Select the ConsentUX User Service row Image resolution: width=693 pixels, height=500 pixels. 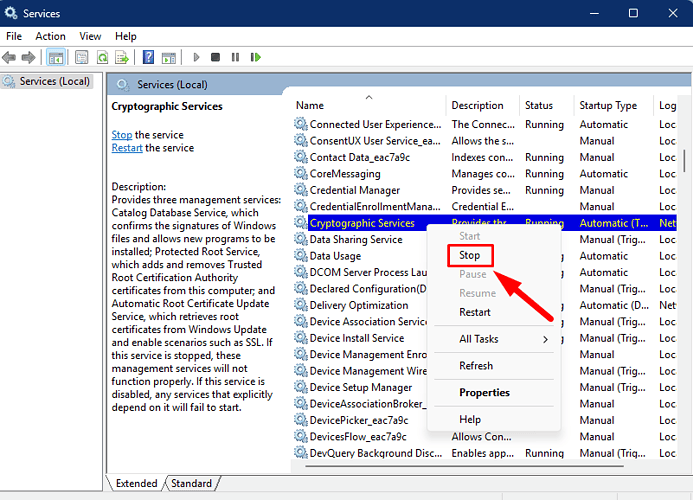(485, 141)
